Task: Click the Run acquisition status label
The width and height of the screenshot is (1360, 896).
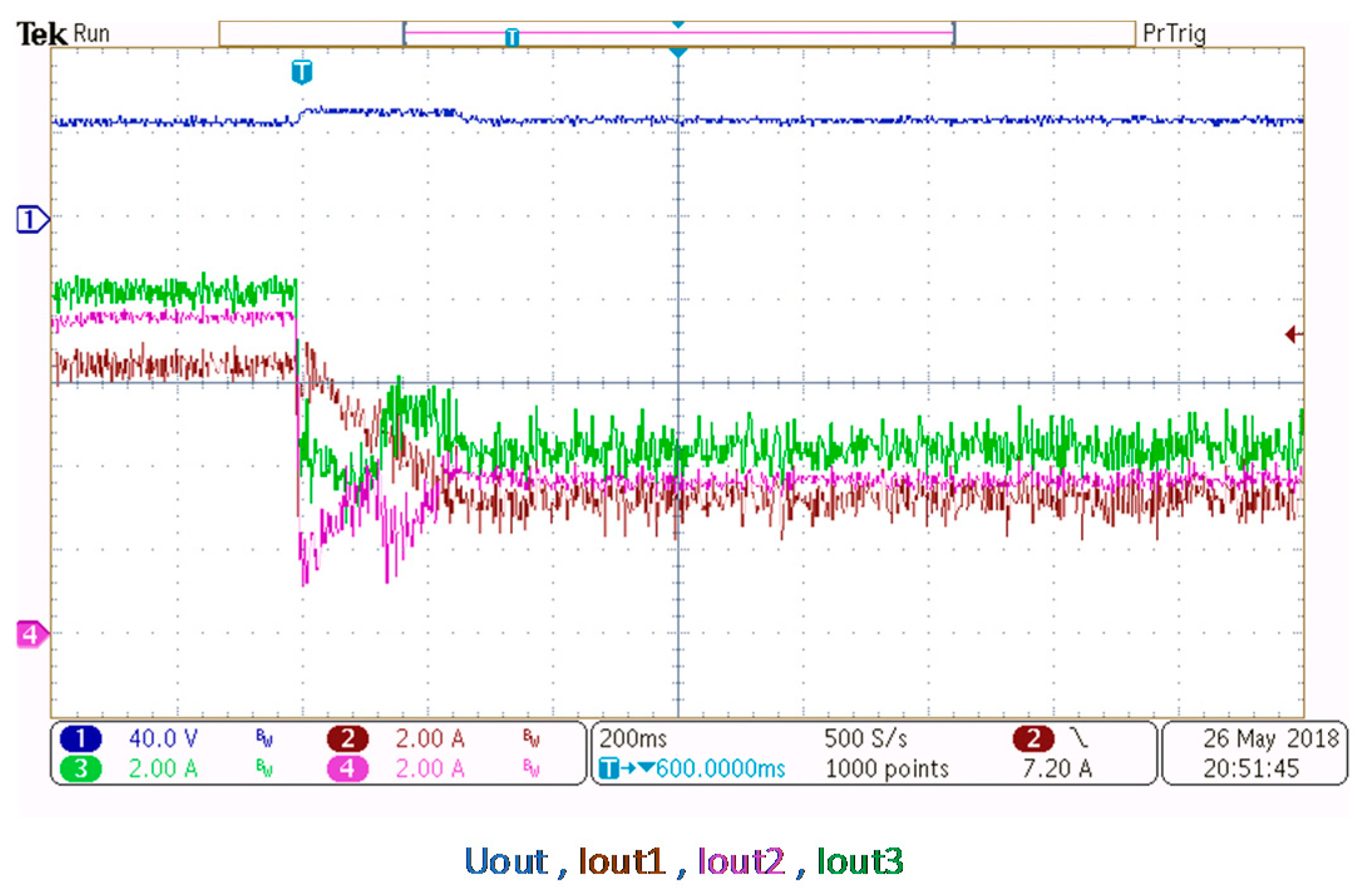Action: tap(92, 33)
